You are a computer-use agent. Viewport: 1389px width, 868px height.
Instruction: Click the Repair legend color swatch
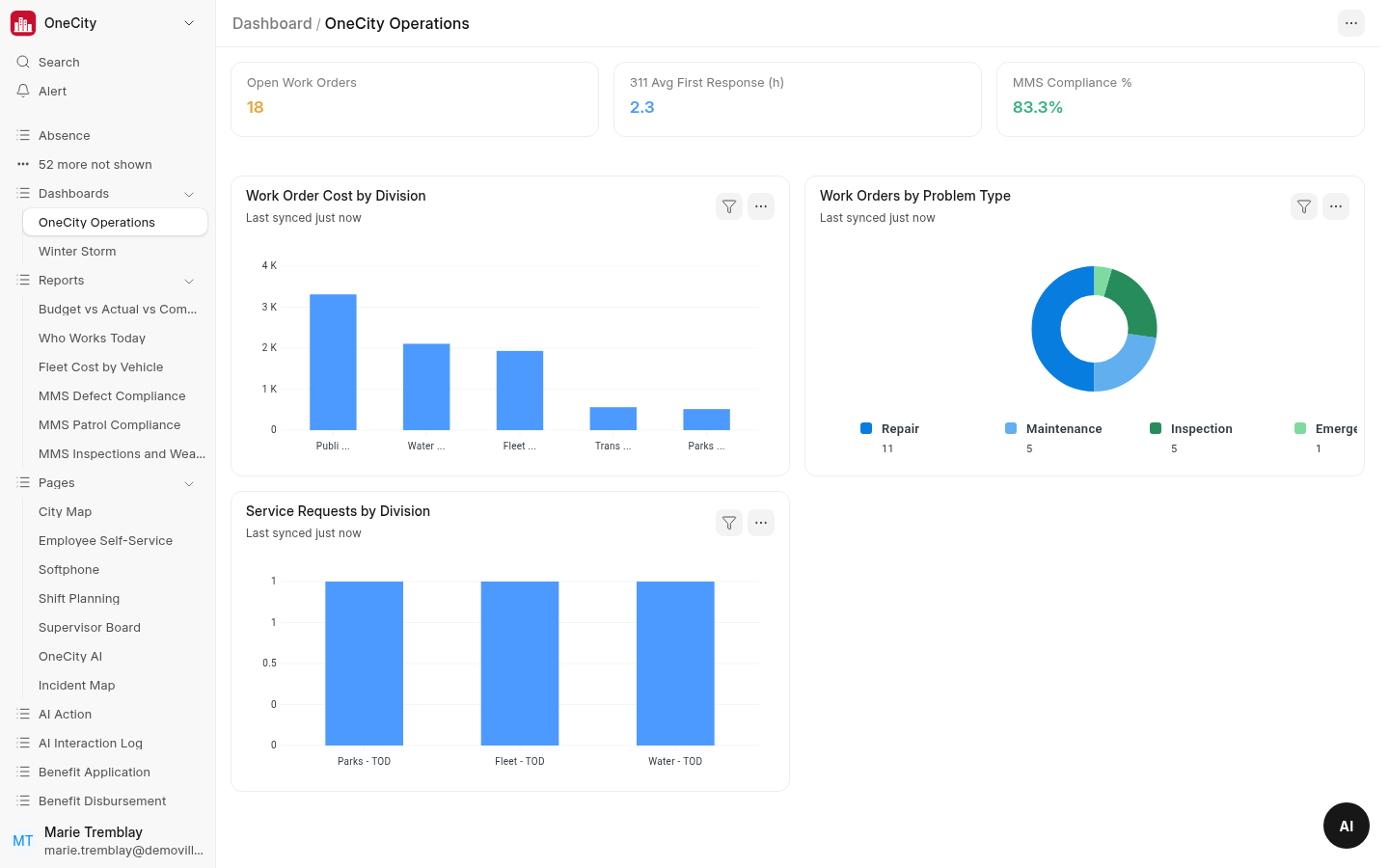pos(866,428)
